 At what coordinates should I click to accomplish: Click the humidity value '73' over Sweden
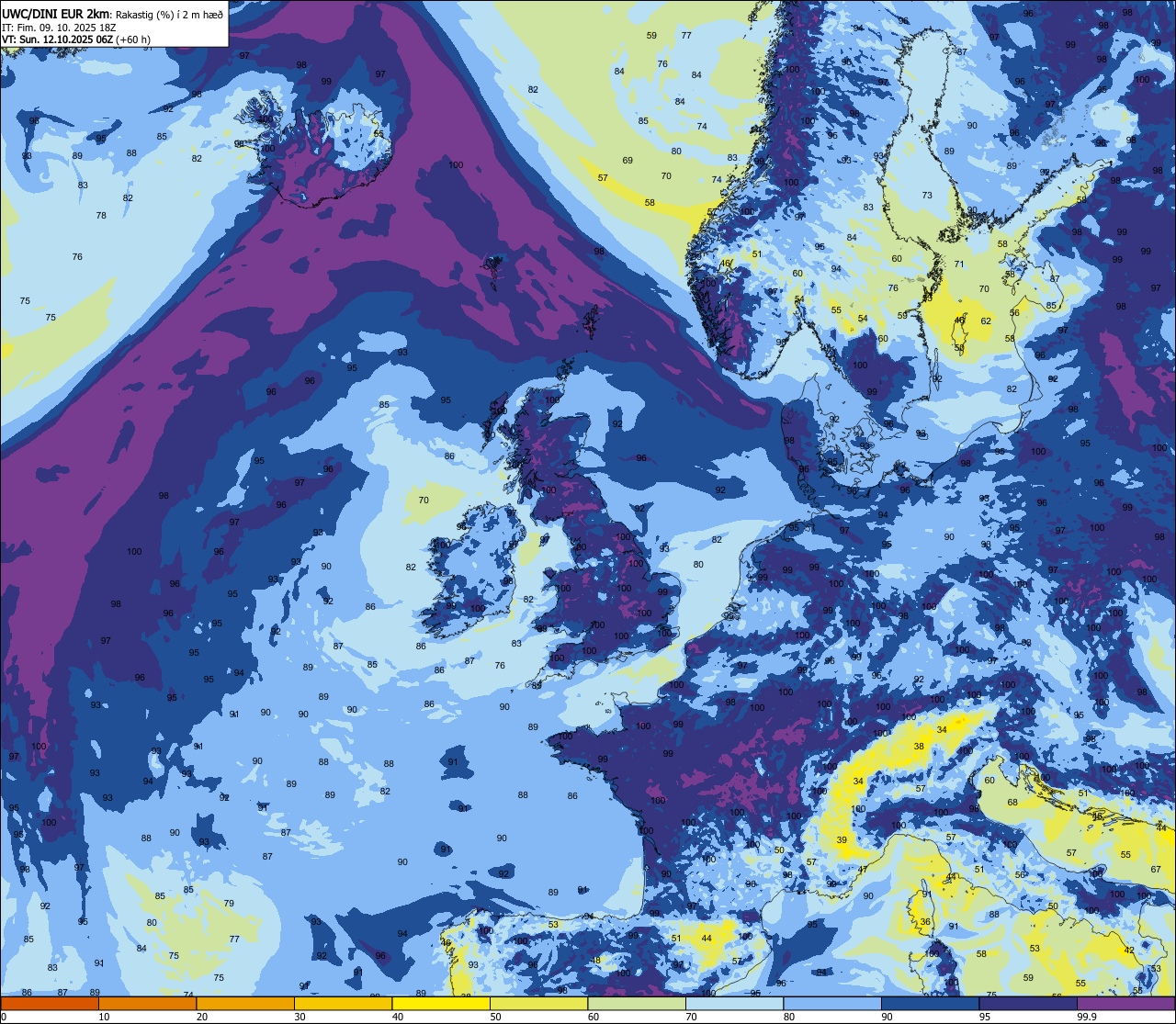[927, 196]
